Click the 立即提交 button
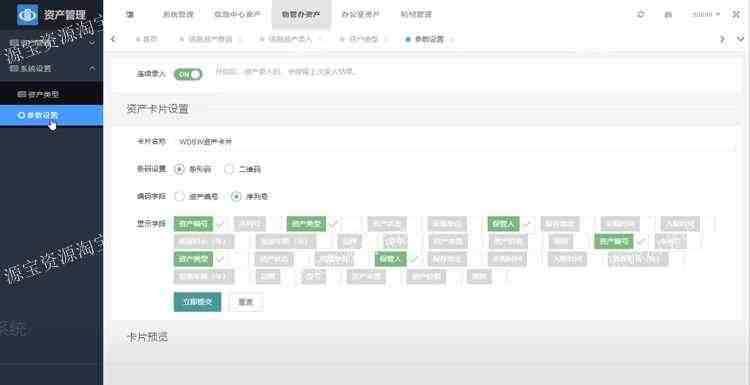750x385 pixels. (198, 302)
